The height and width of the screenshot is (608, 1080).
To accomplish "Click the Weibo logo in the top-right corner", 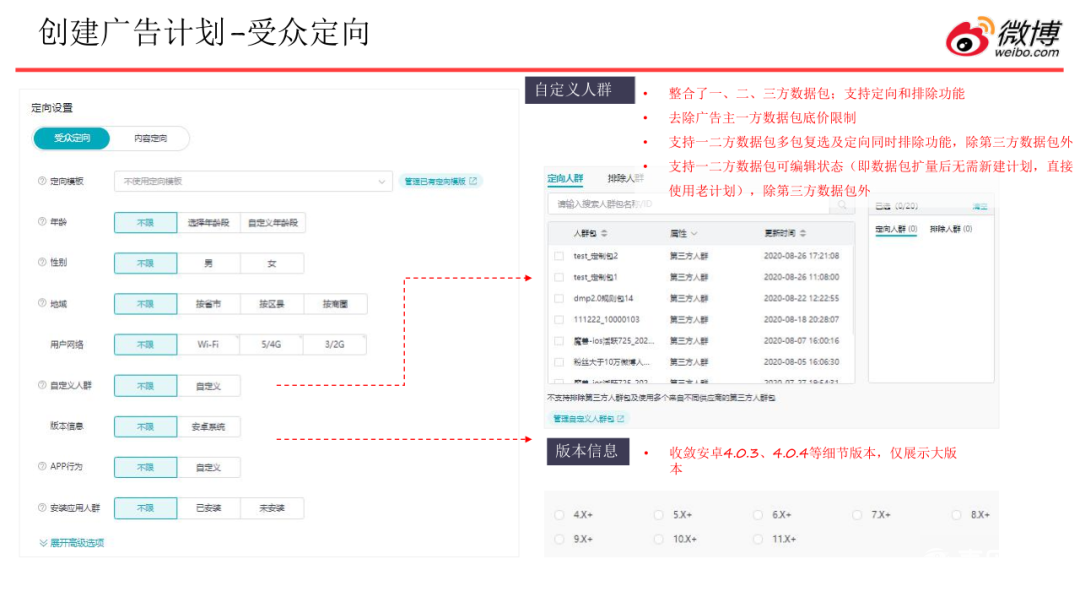I will [1002, 37].
